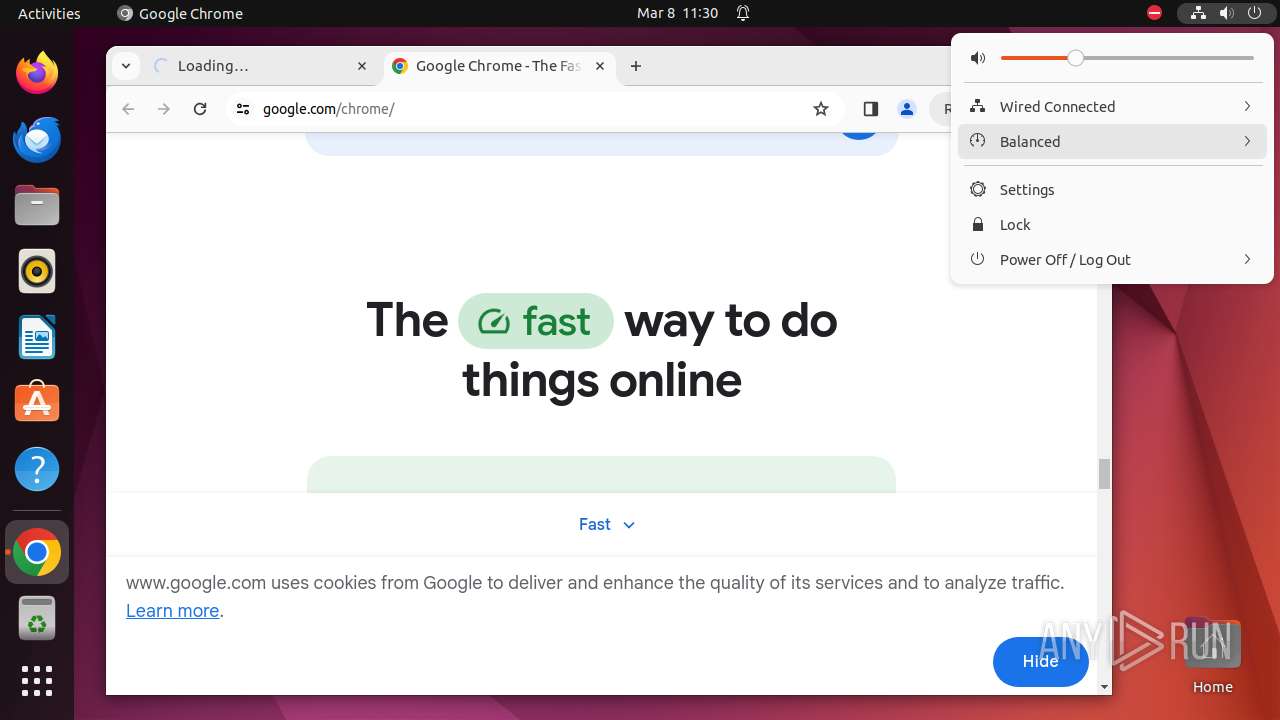Open the tab search dropdown arrow
The height and width of the screenshot is (720, 1280).
click(125, 66)
